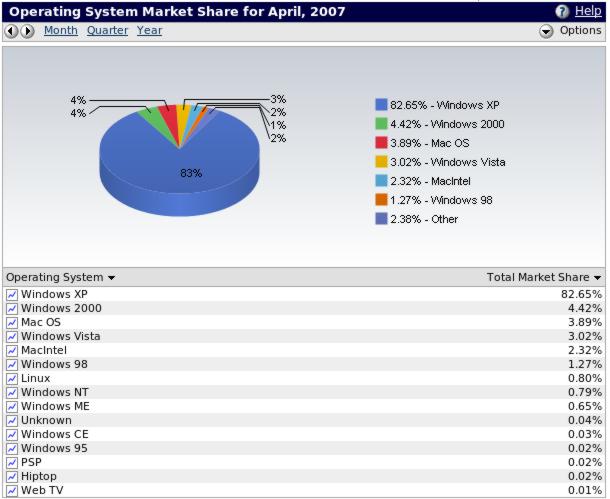The width and height of the screenshot is (610, 499).
Task: Click the green Windows 2000 pie slice
Action: point(156,119)
